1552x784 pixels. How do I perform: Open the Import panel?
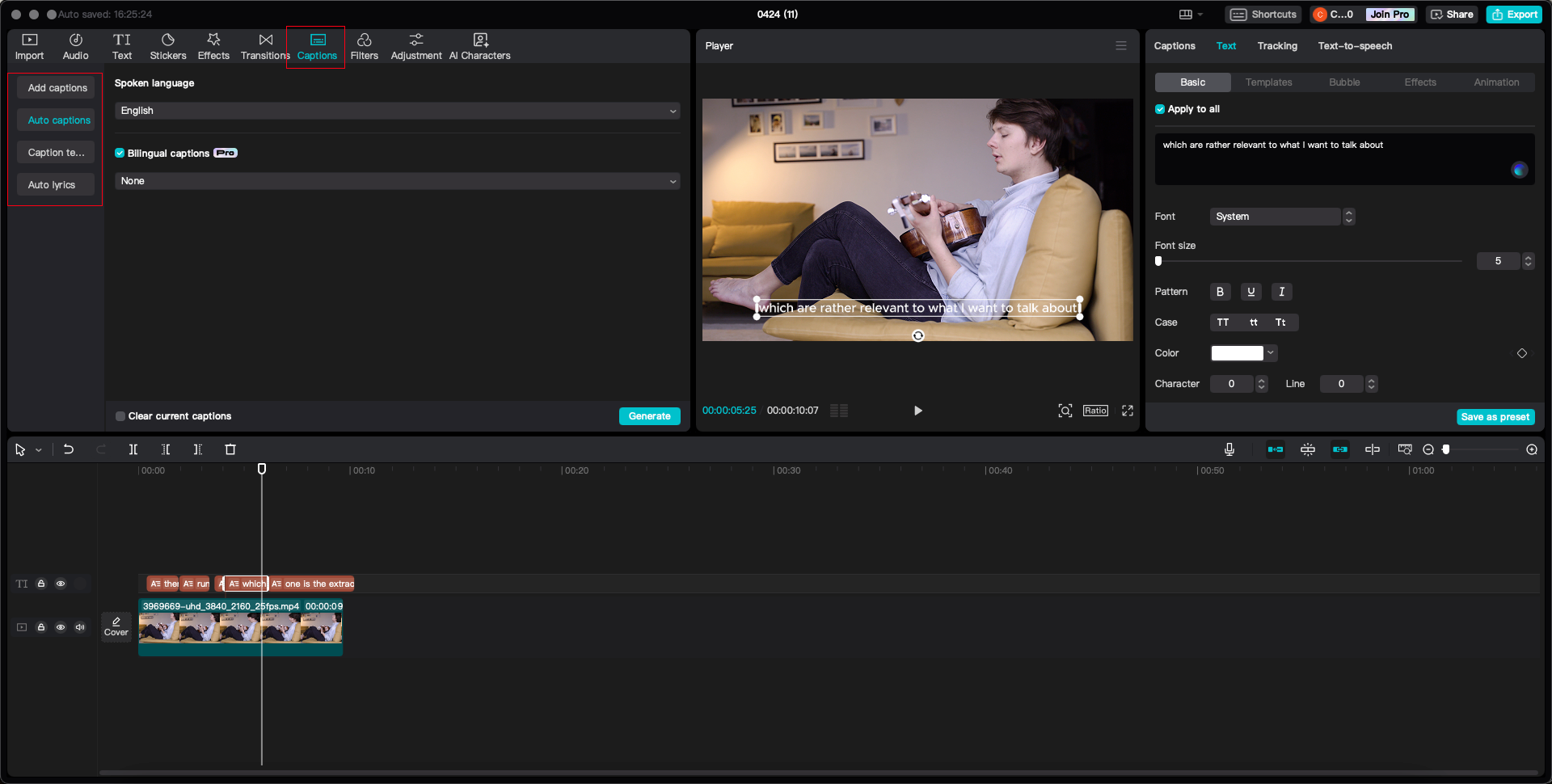29,46
